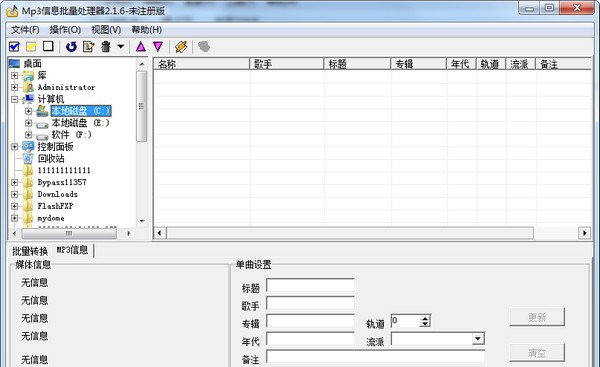This screenshot has height=367, width=600.
Task: Select the 控制面板 icon
Action: (x=28, y=147)
